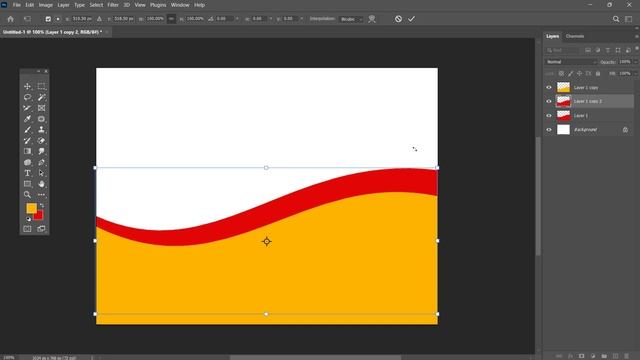Toggle the maintain aspect ratio link
Viewport: 640px width, 360px height.
click(x=171, y=19)
